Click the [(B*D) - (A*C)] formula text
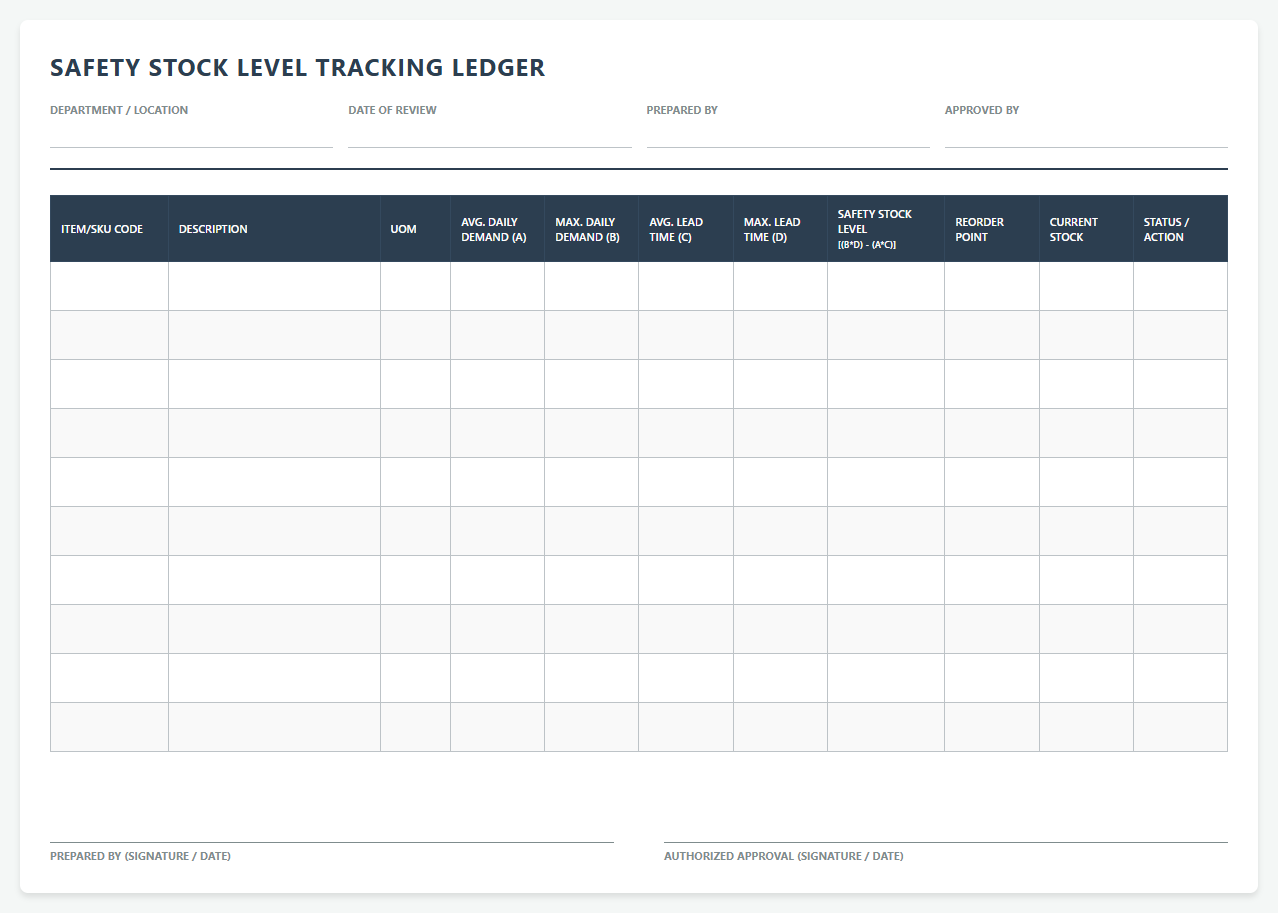The image size is (1278, 913). (867, 245)
